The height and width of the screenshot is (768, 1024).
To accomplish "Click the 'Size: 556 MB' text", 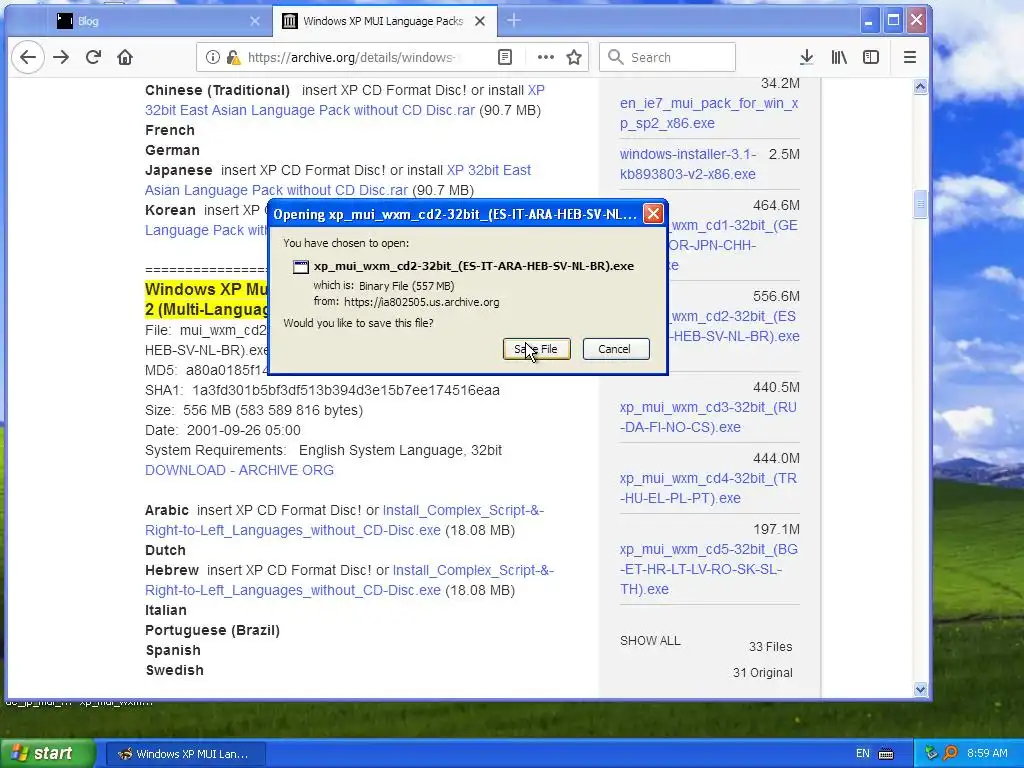I will click(x=254, y=410).
